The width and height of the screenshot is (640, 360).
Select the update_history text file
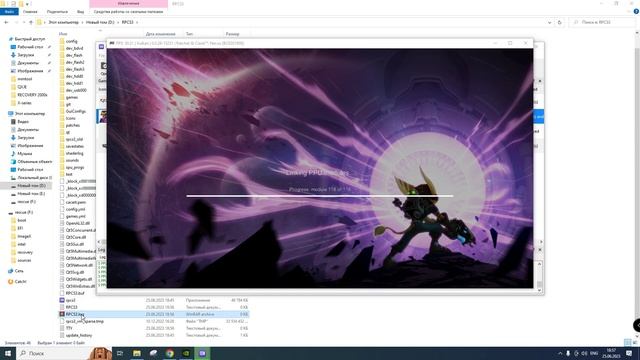pyautogui.click(x=79, y=335)
